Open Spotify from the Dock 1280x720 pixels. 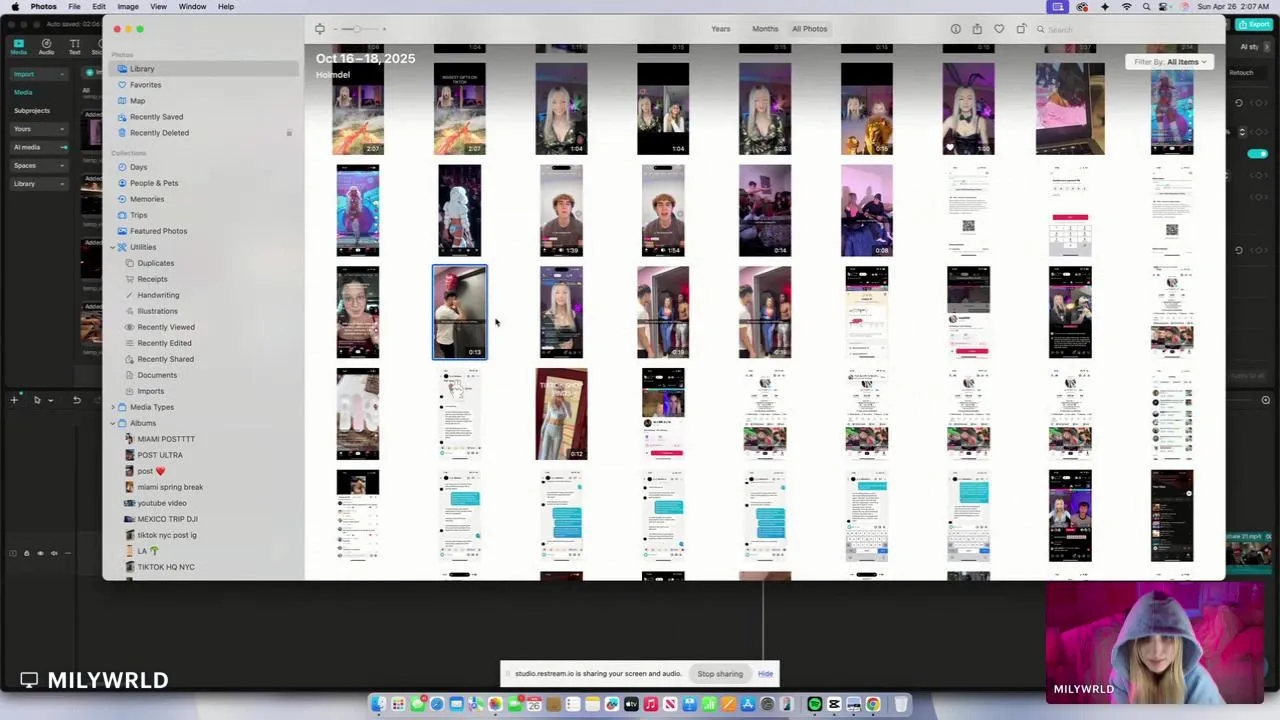(x=815, y=705)
